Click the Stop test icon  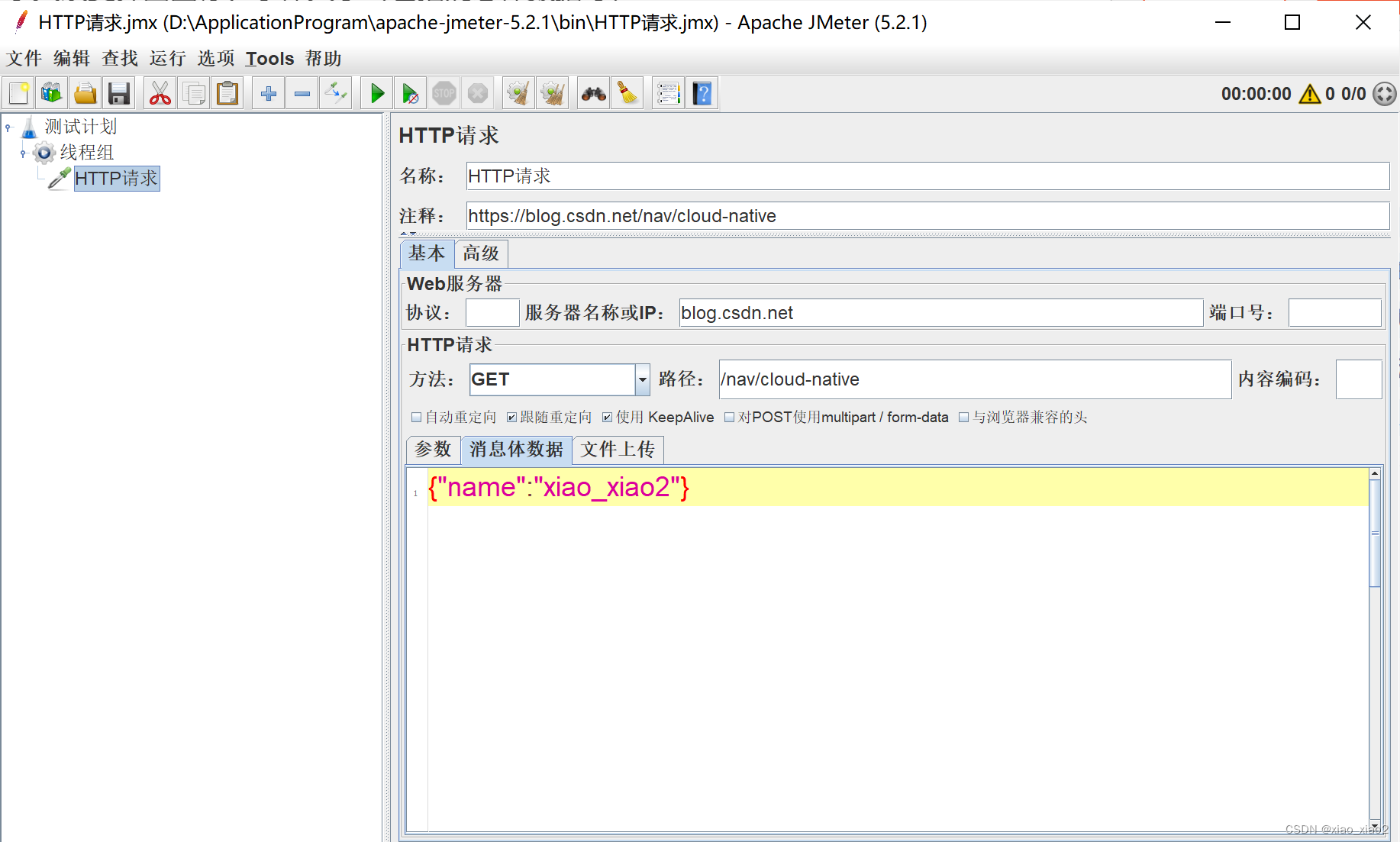(x=444, y=94)
